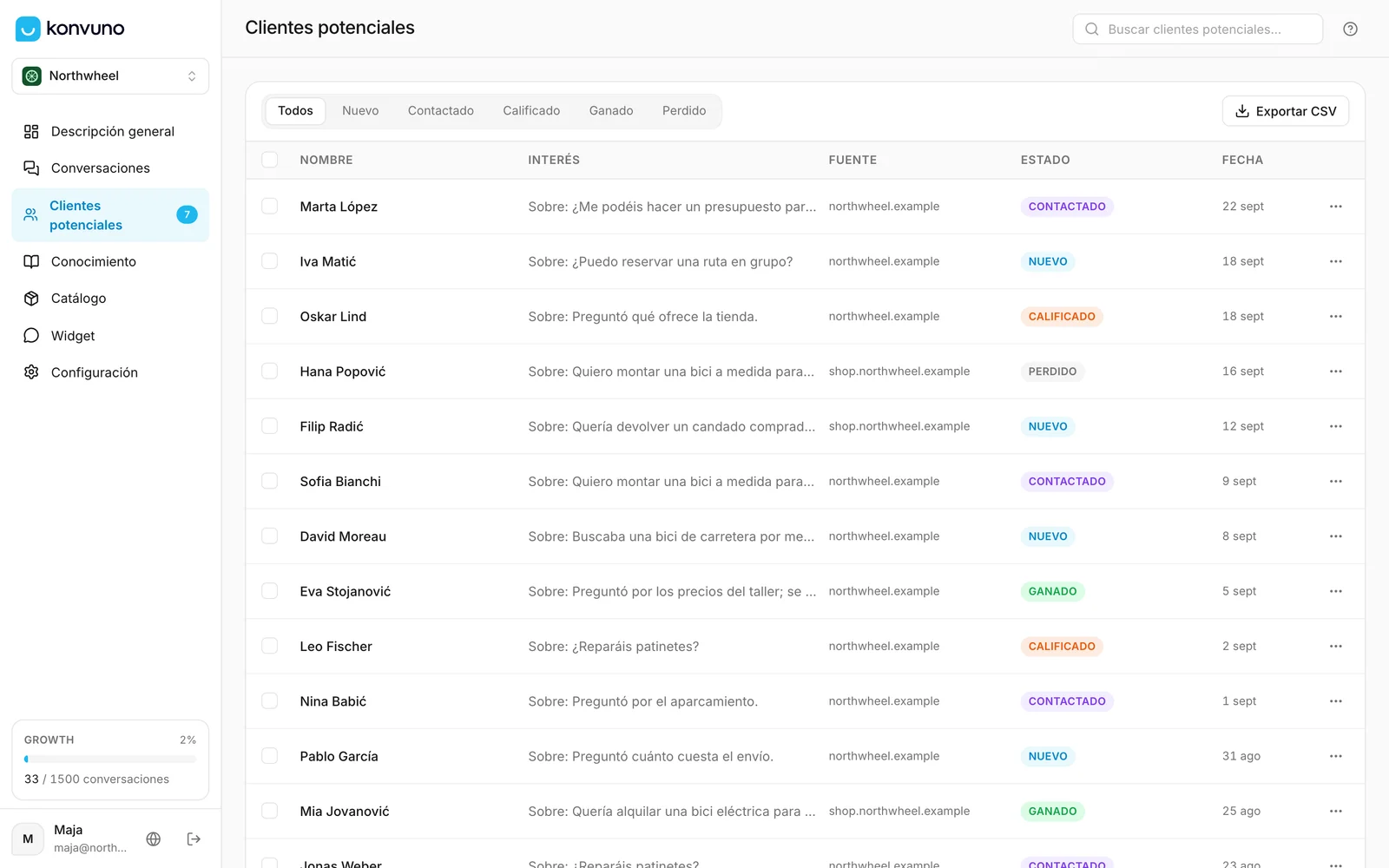1389x868 pixels.
Task: Open the help question mark icon
Action: tap(1350, 29)
